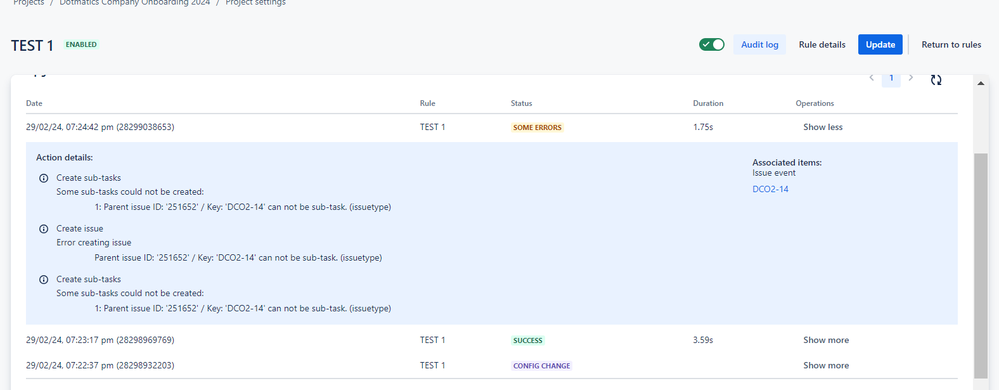Screen dimensions: 999x390
Task: Click the Action details heading
Action: pyautogui.click(x=64, y=157)
